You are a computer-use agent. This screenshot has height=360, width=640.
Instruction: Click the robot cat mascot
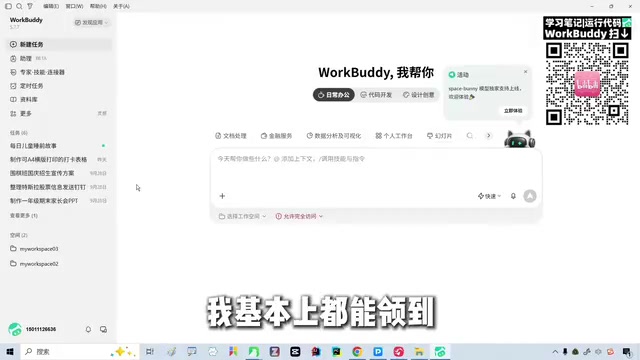click(520, 140)
